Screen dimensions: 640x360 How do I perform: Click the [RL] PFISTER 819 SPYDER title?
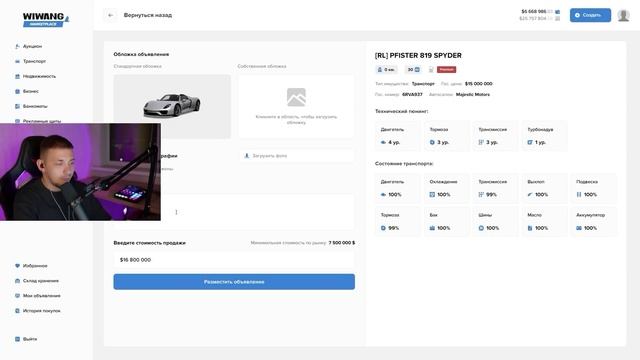(x=418, y=56)
